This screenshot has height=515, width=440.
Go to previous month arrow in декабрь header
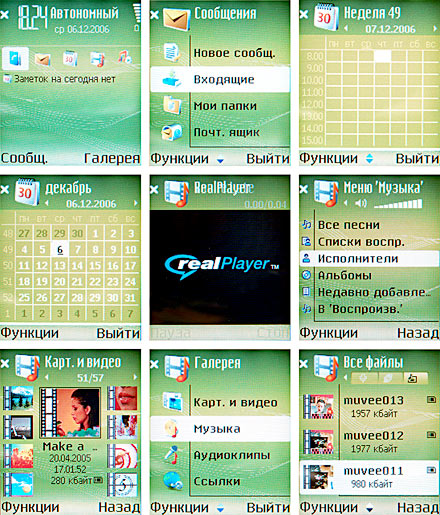click(x=47, y=203)
